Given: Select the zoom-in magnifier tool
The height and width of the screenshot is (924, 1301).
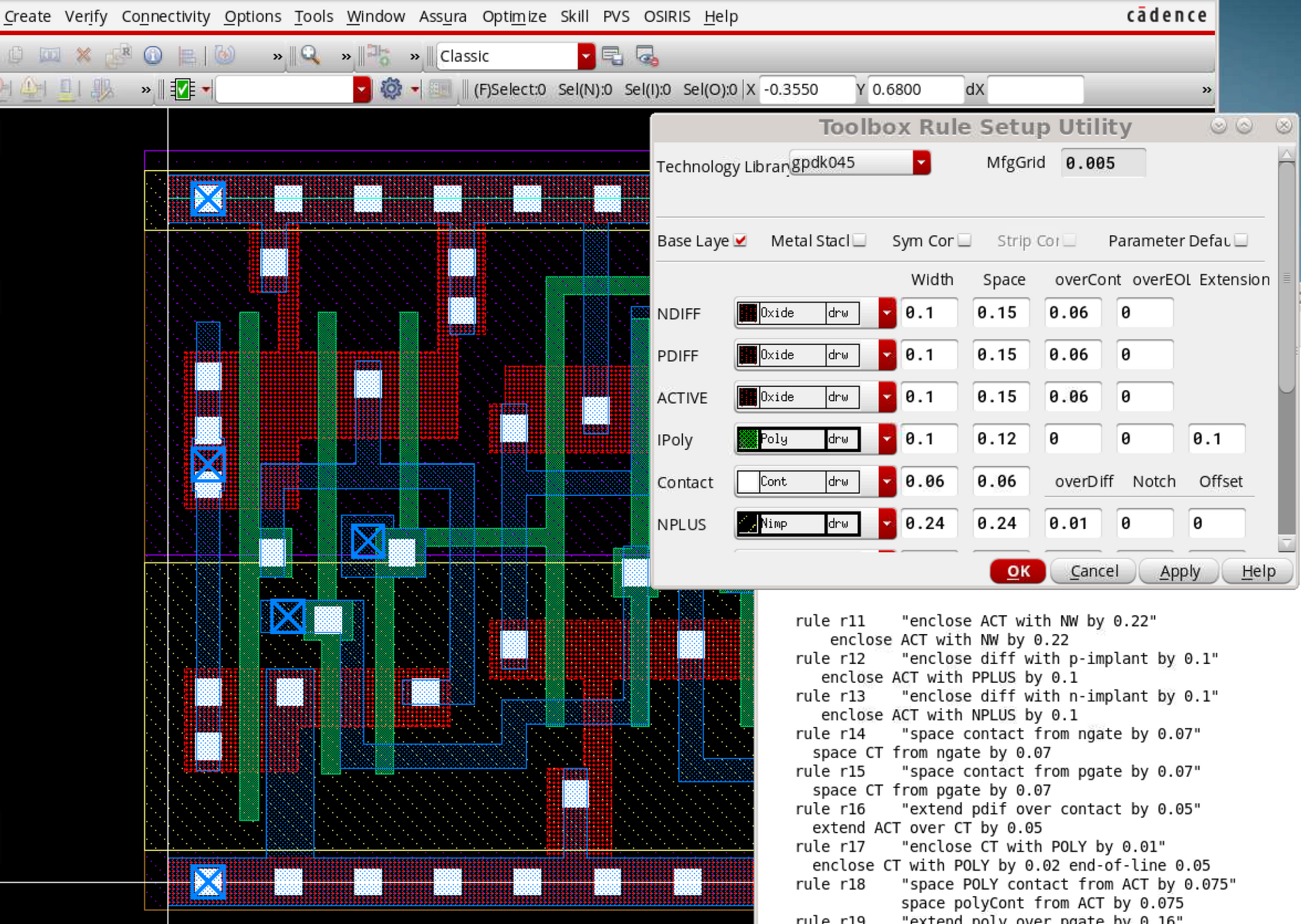Looking at the screenshot, I should click(x=310, y=56).
